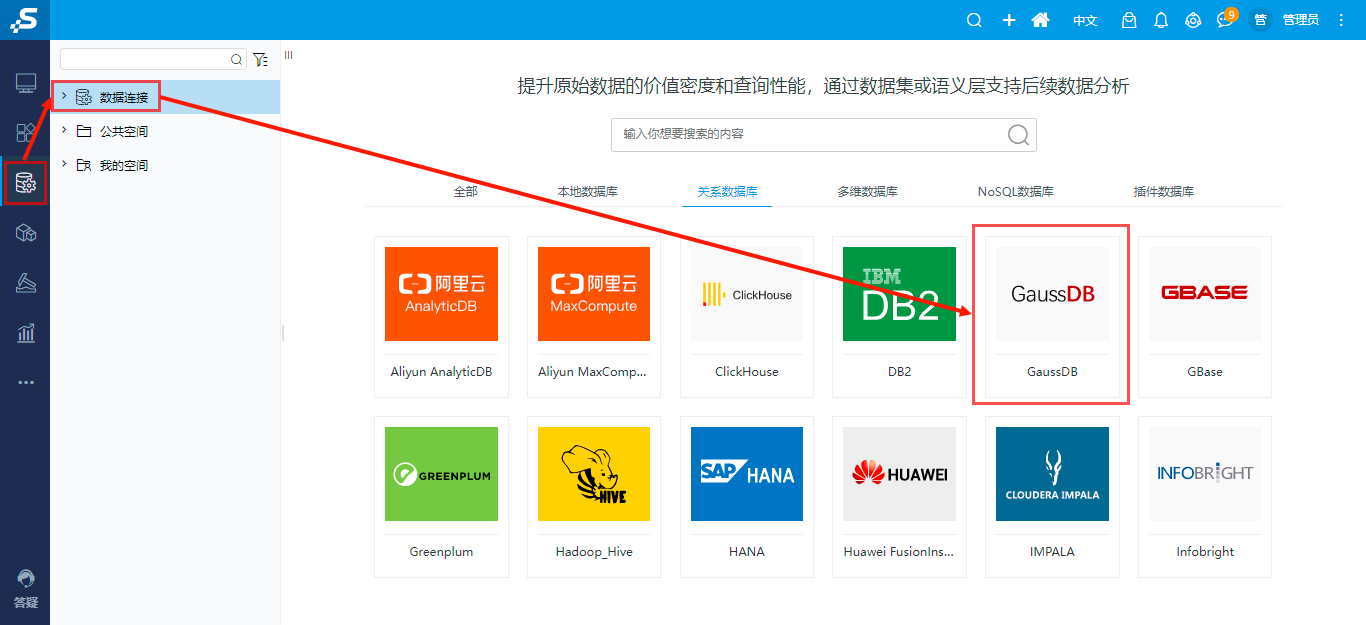This screenshot has height=625, width=1366.
Task: Click the 管 user avatar
Action: tap(1260, 20)
